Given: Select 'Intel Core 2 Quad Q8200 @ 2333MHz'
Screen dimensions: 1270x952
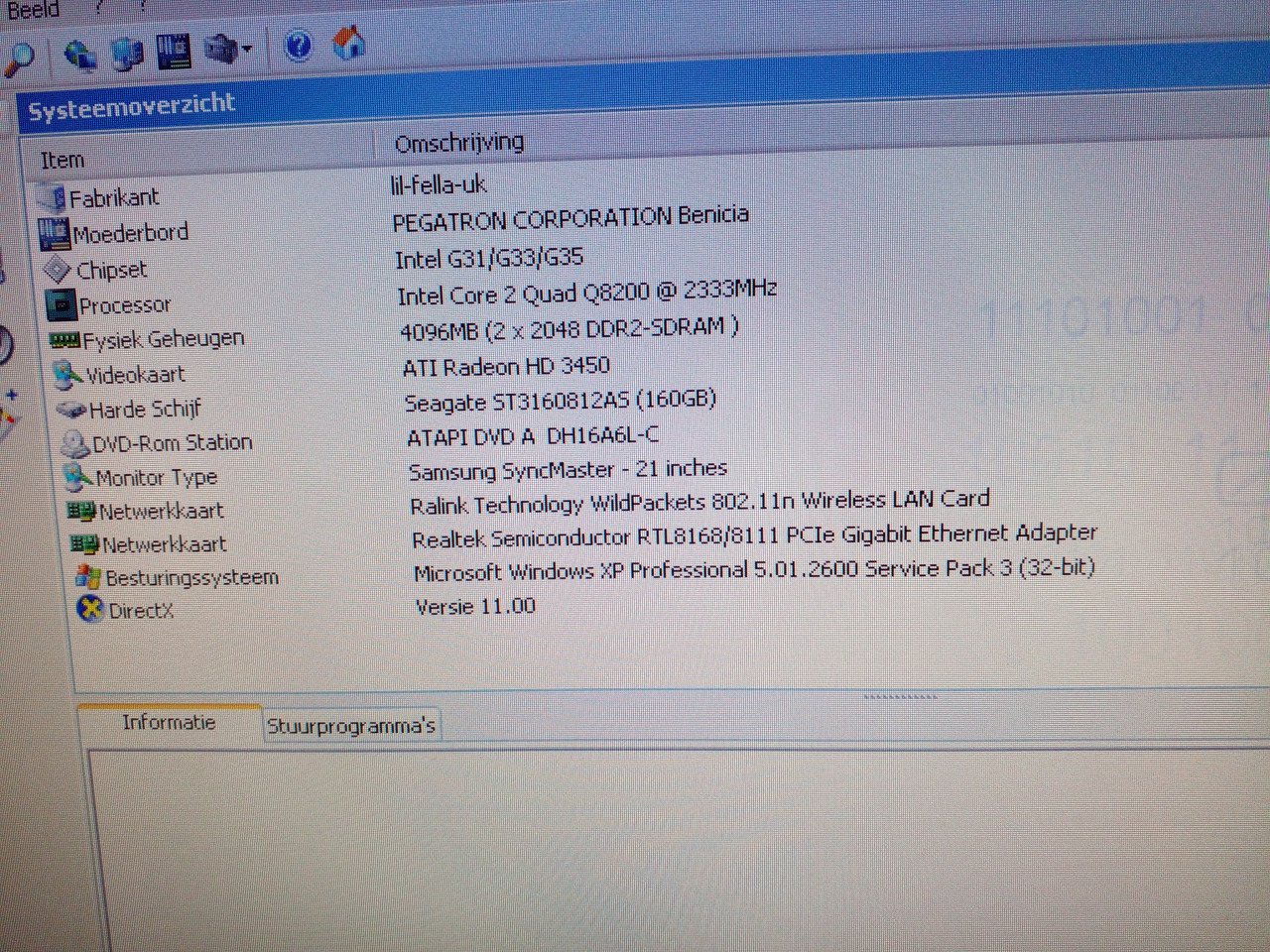Looking at the screenshot, I should (586, 293).
